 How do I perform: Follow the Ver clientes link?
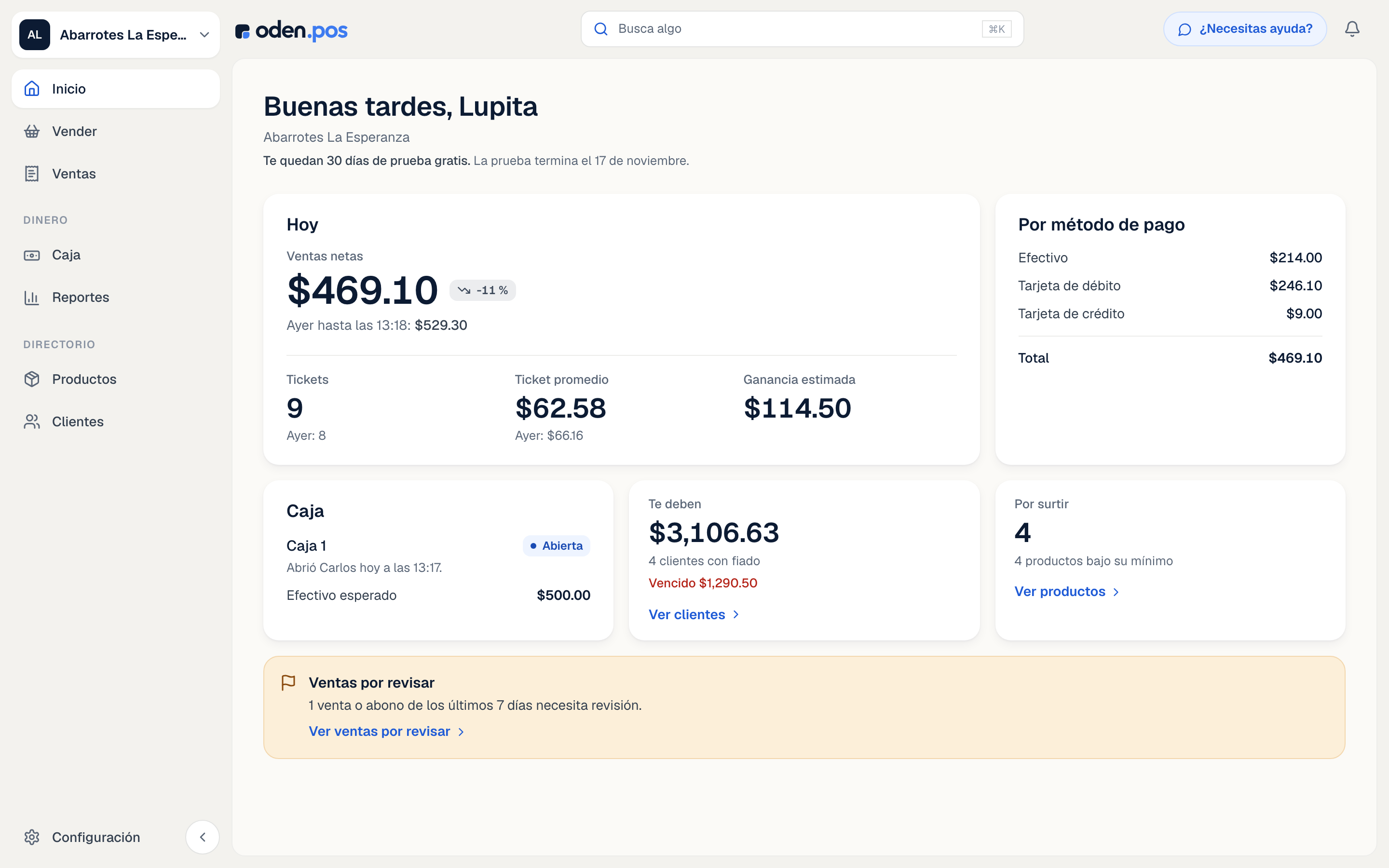694,614
